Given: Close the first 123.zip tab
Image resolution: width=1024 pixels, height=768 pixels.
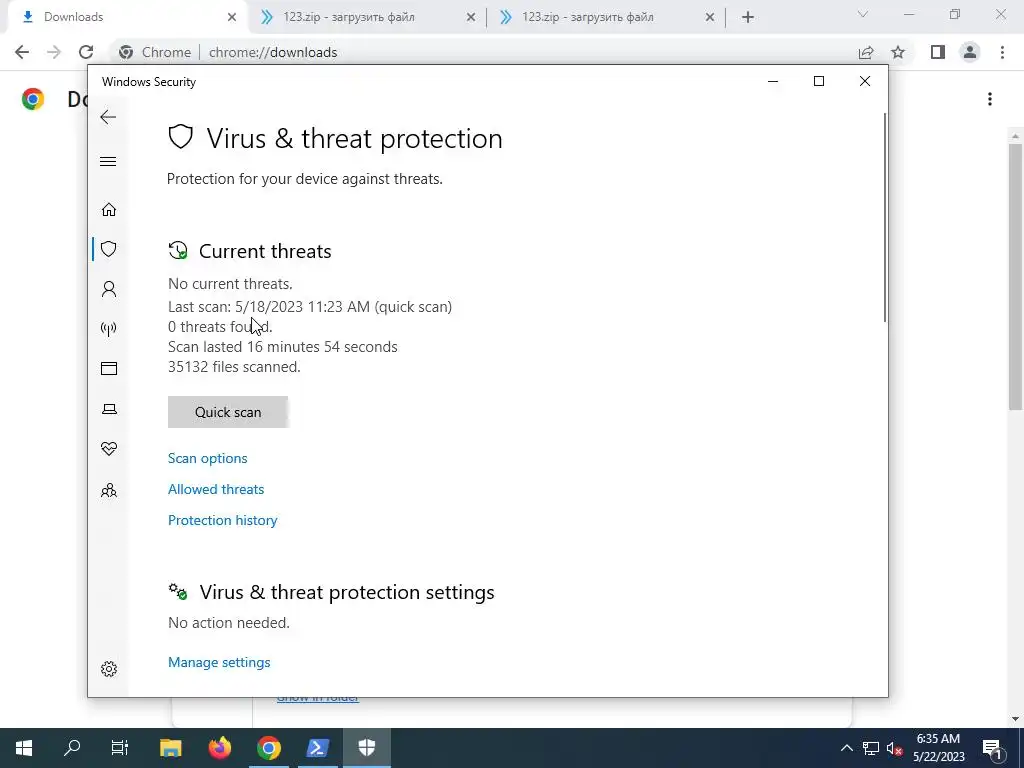Looking at the screenshot, I should (x=471, y=18).
